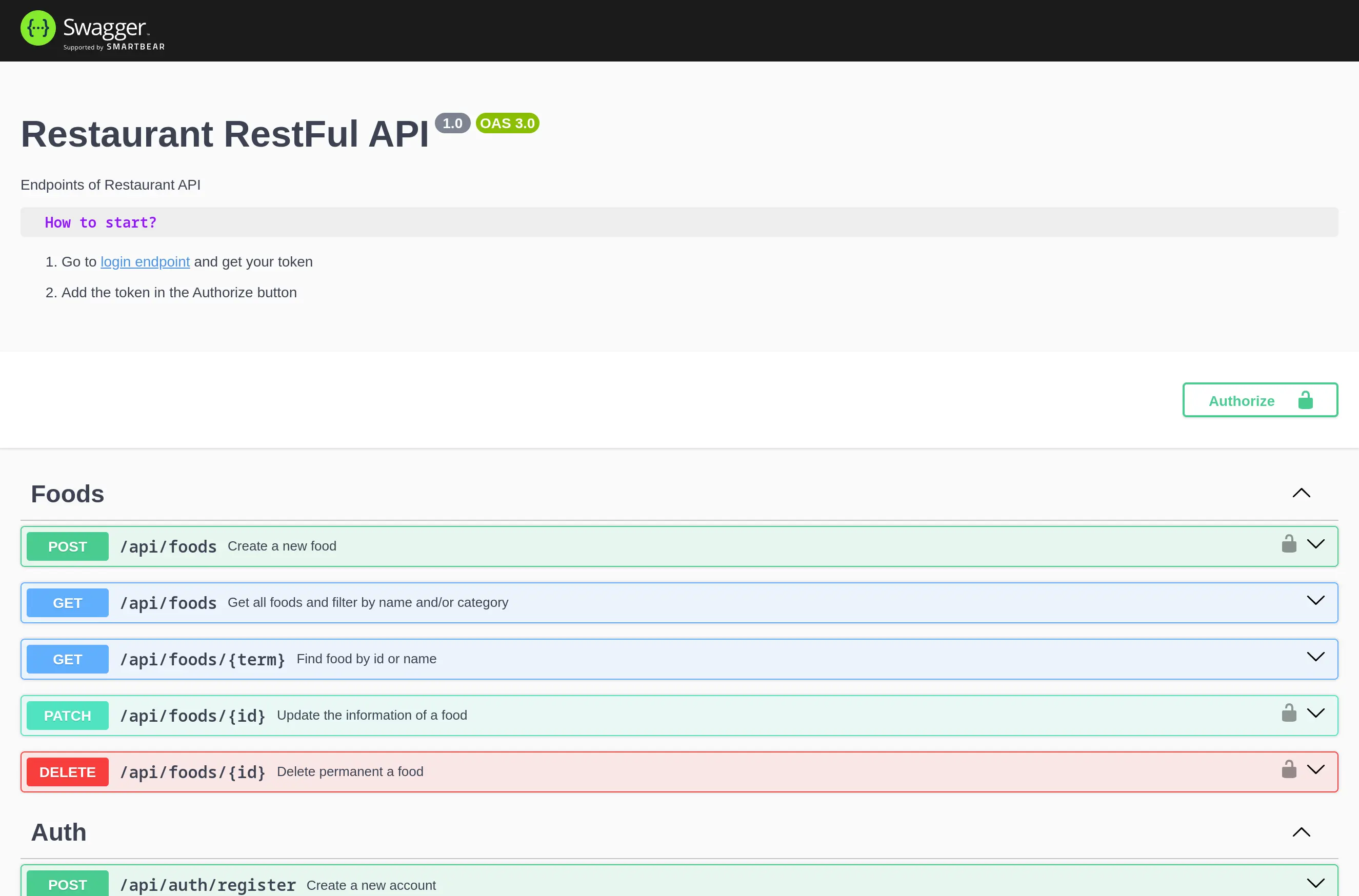Click the OAS 3.0 badge

507,123
